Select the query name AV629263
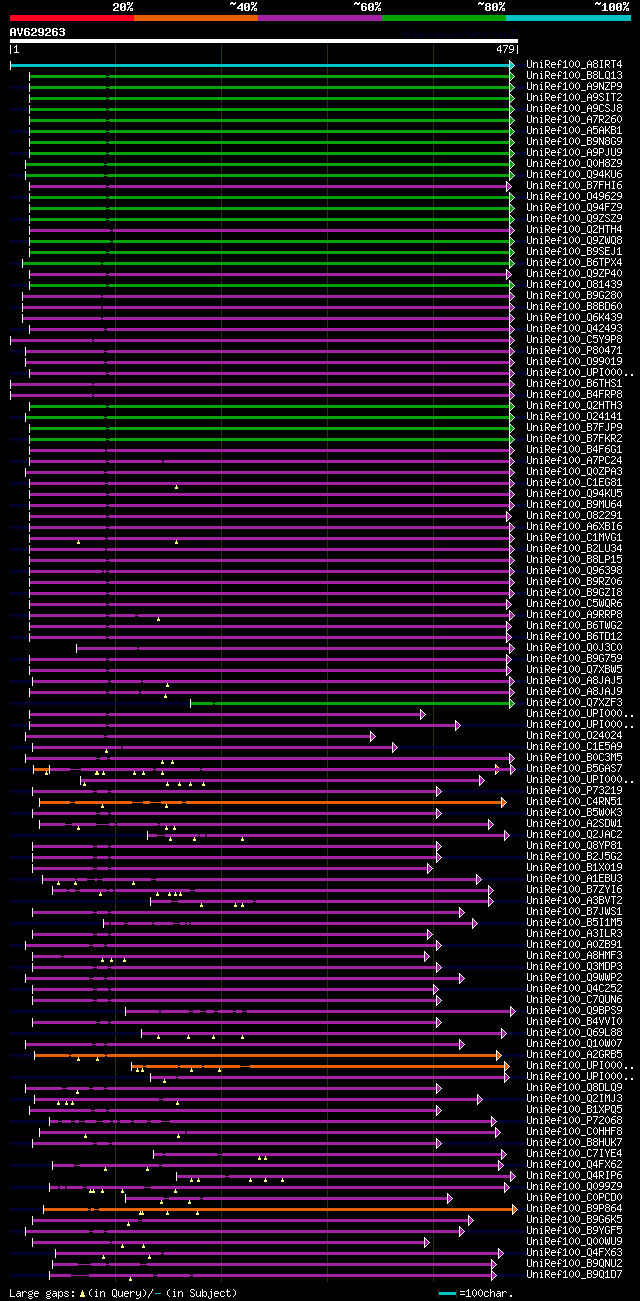This screenshot has width=640, height=1301. click(x=38, y=32)
